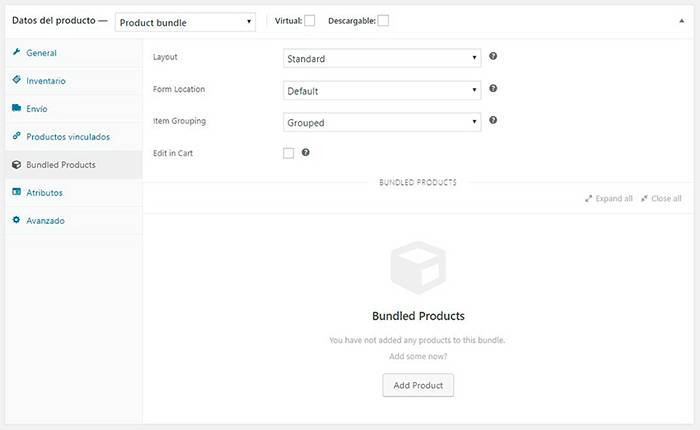Click the Form Location label
The width and height of the screenshot is (700, 430).
pyautogui.click(x=179, y=89)
